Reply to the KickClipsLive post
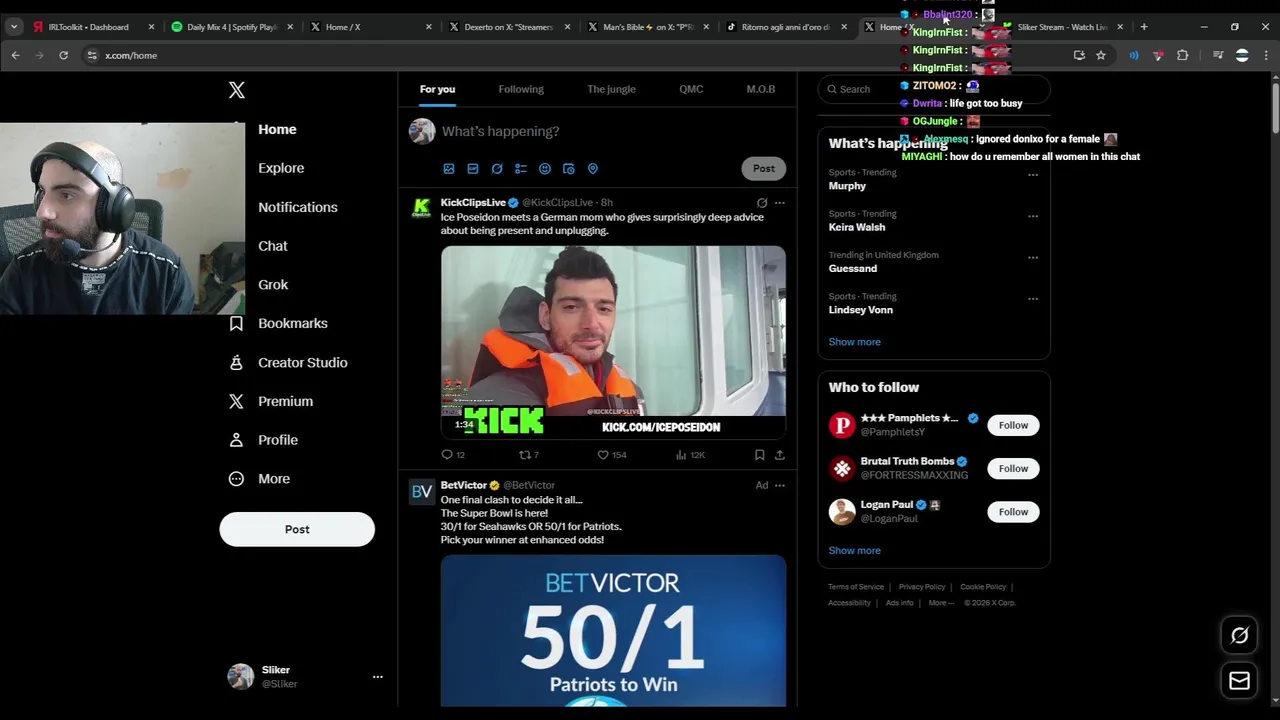Image resolution: width=1280 pixels, height=720 pixels. pos(453,455)
